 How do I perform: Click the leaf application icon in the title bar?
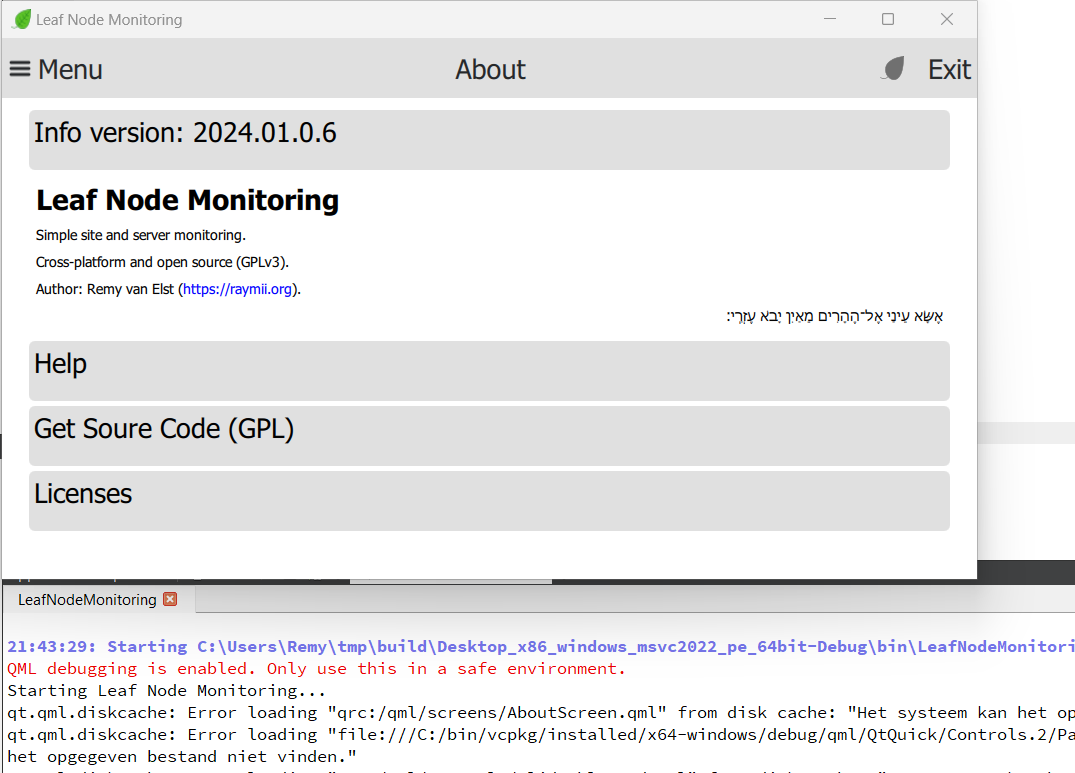[20, 18]
